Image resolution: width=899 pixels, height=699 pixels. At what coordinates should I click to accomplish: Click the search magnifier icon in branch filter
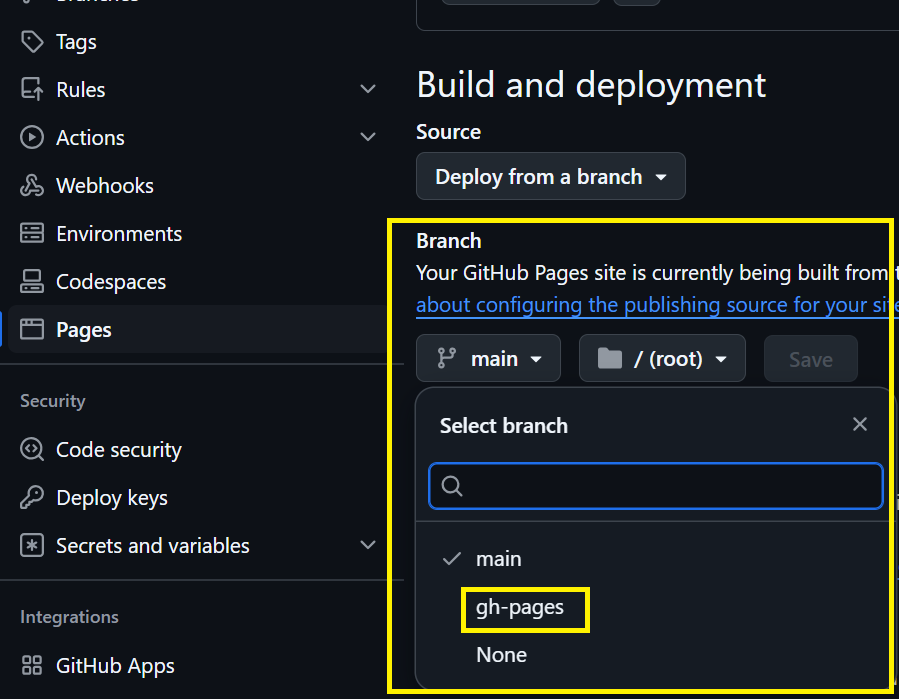coord(452,486)
